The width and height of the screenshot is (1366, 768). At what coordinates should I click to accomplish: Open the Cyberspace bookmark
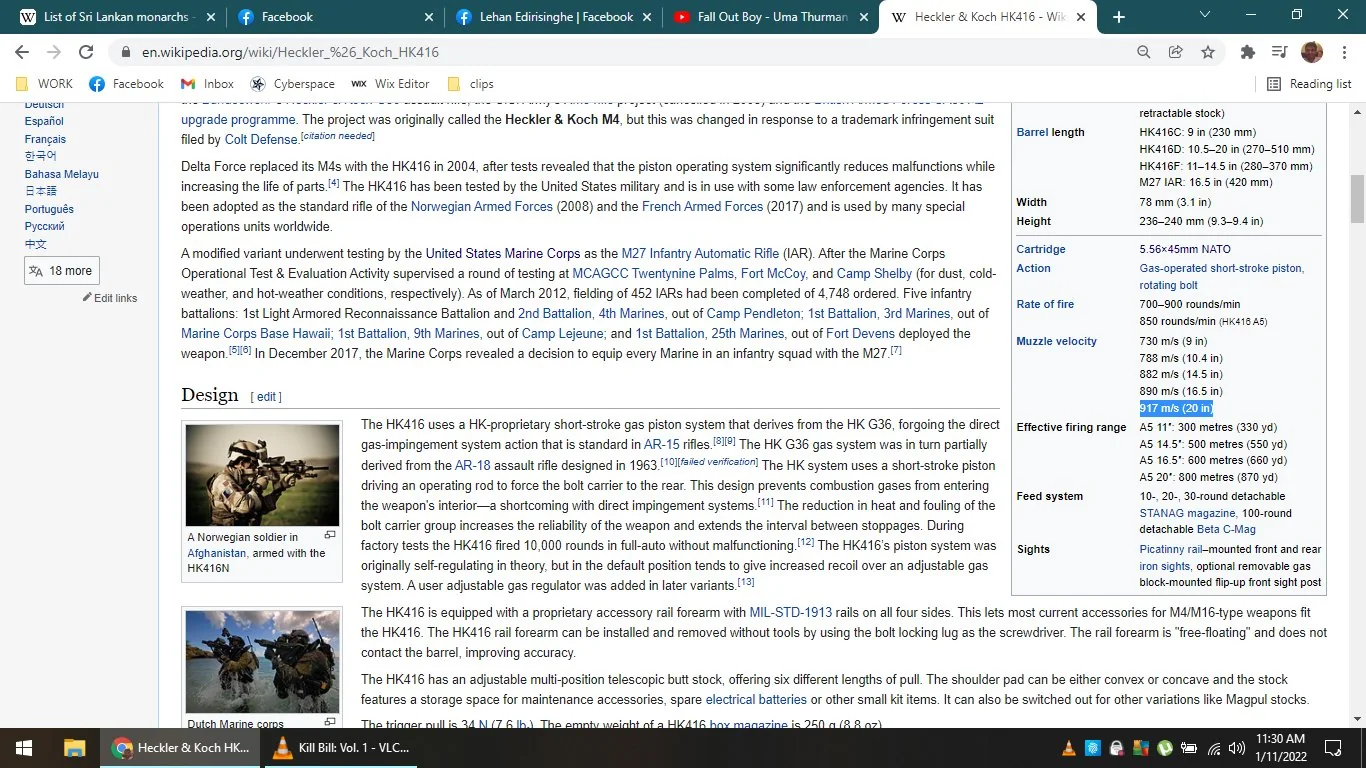point(292,84)
